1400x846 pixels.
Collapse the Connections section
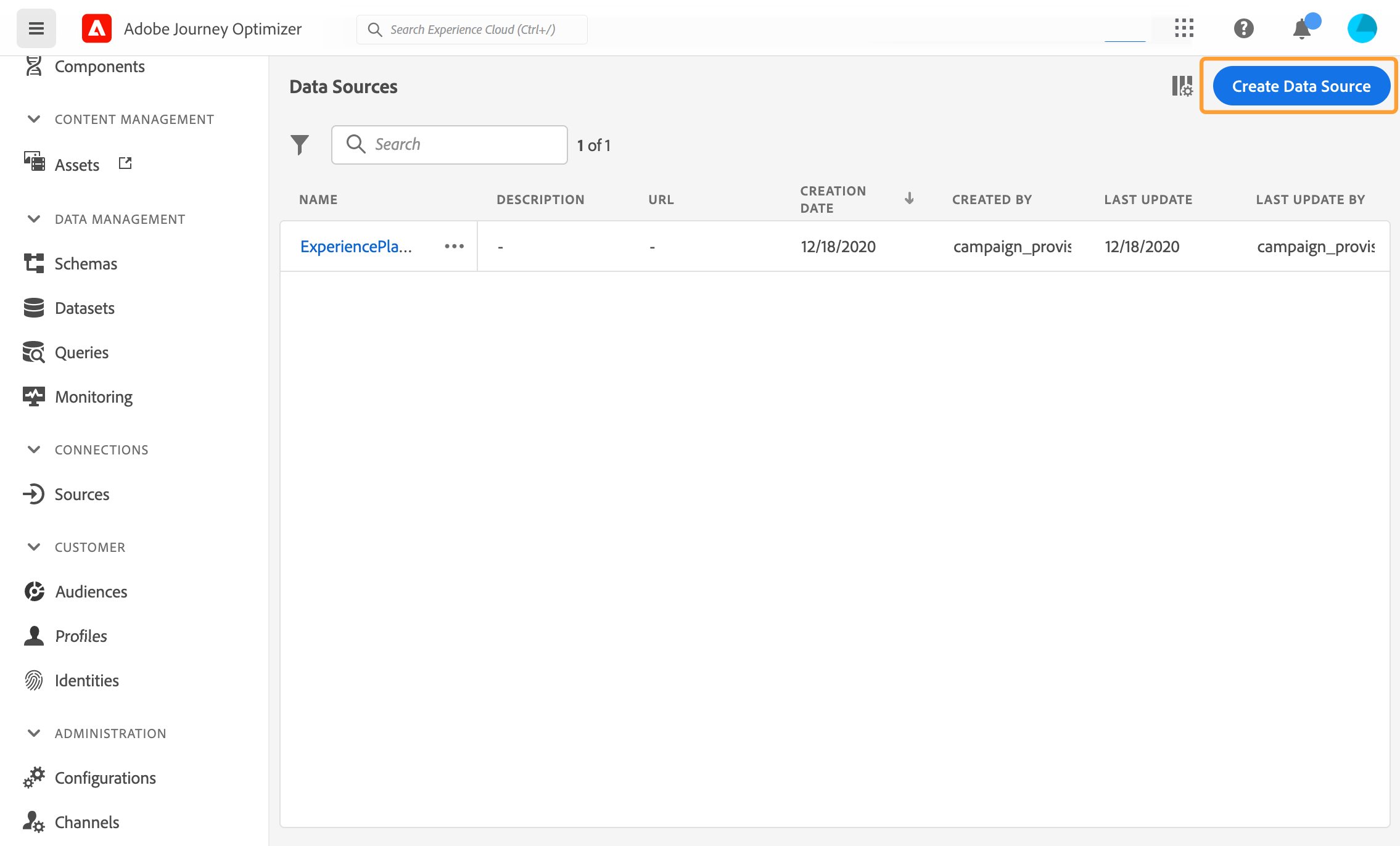tap(34, 450)
